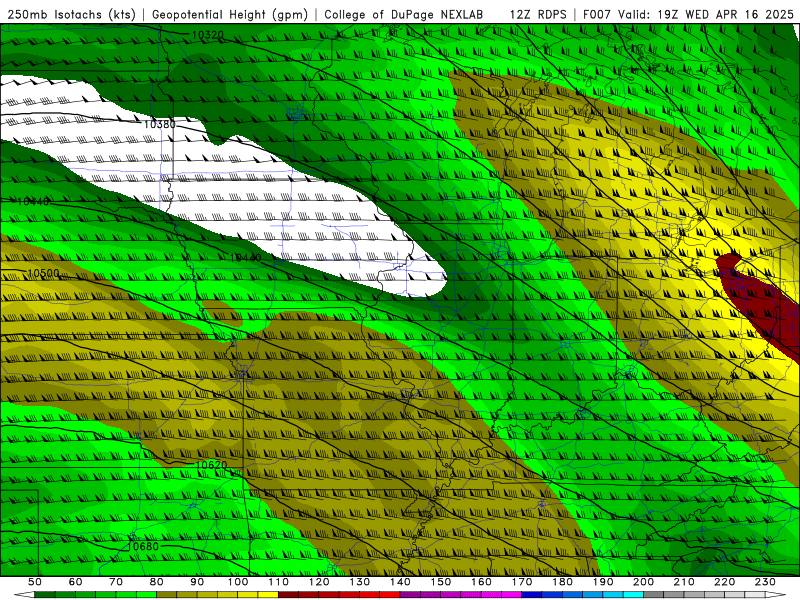Screen dimensions: 800x600
Task: Select the "College of DuPage NEXLAB" credit text
Action: click(x=404, y=14)
